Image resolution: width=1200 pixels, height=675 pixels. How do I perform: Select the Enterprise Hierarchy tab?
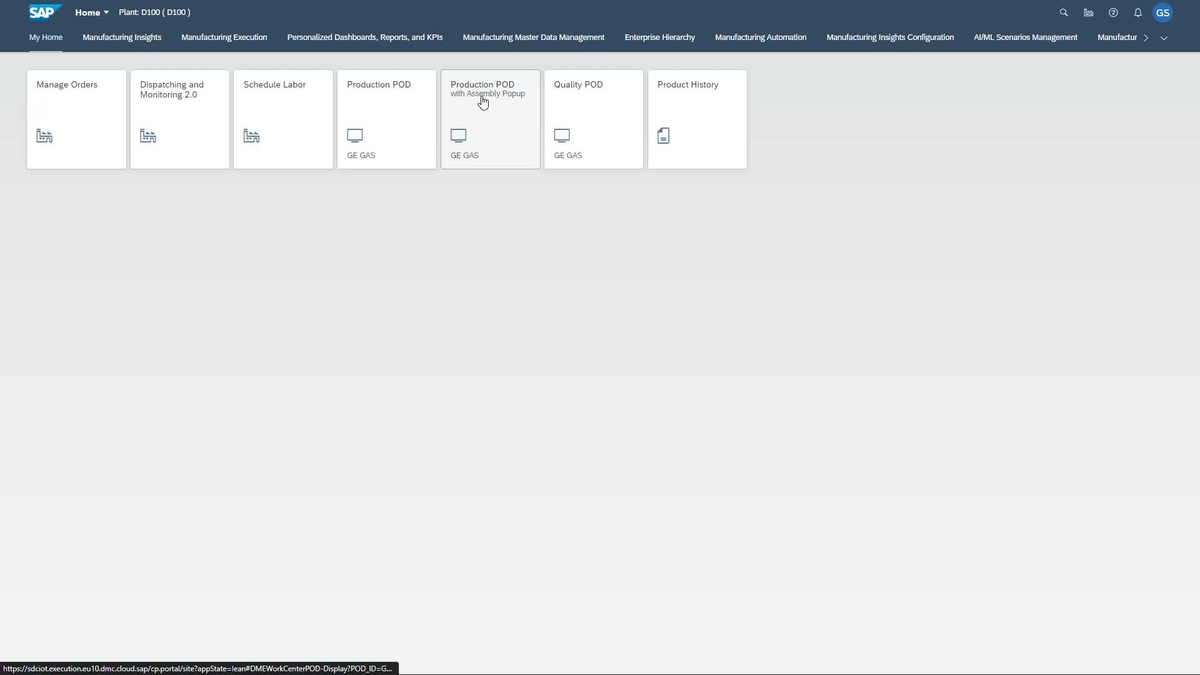coord(659,37)
